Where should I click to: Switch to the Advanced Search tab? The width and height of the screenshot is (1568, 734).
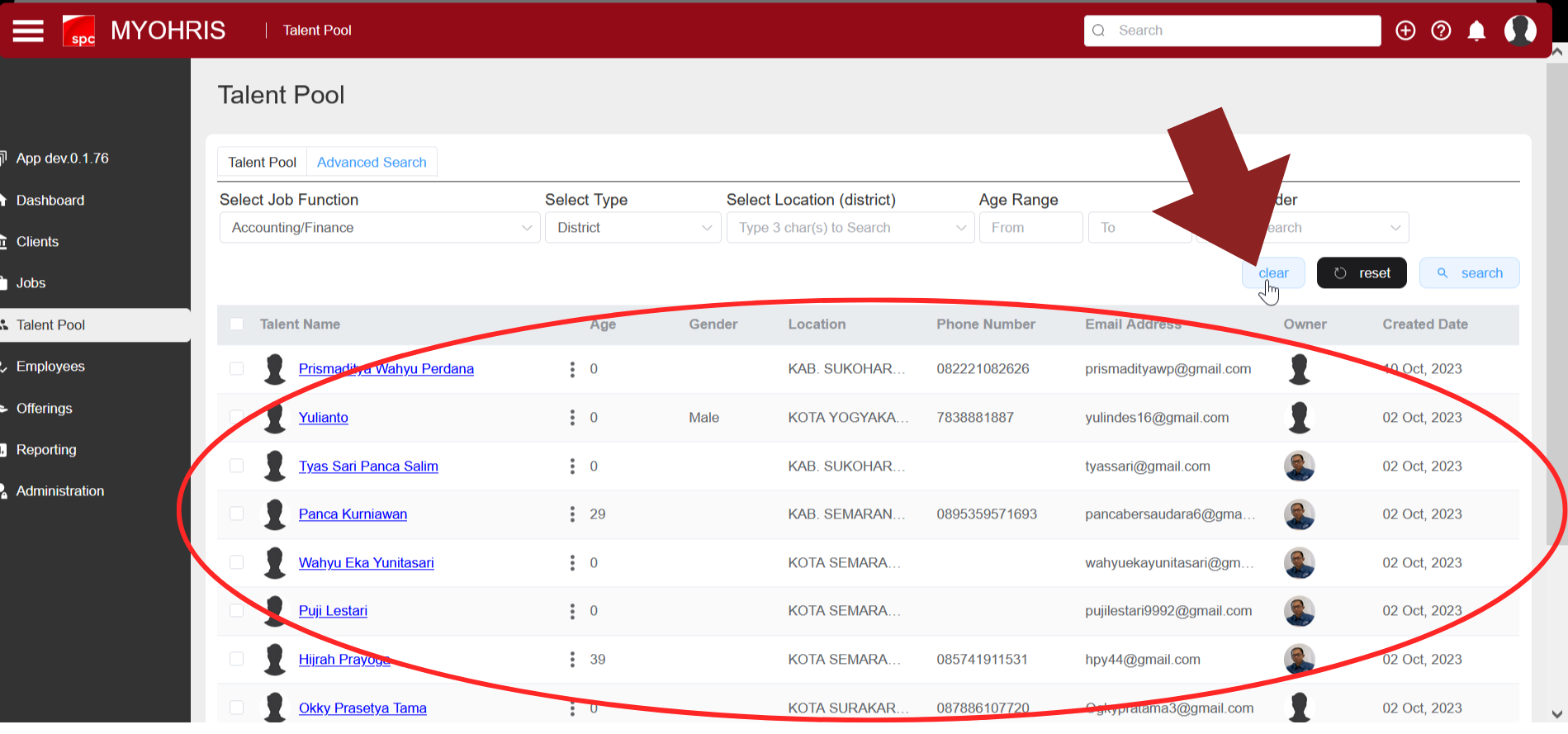pos(372,163)
